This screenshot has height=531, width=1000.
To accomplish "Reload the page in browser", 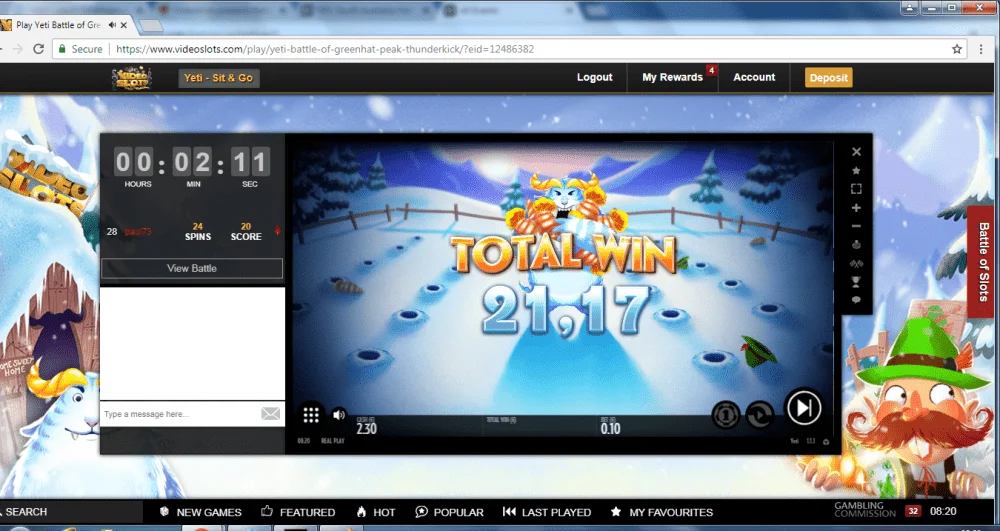I will 38,49.
